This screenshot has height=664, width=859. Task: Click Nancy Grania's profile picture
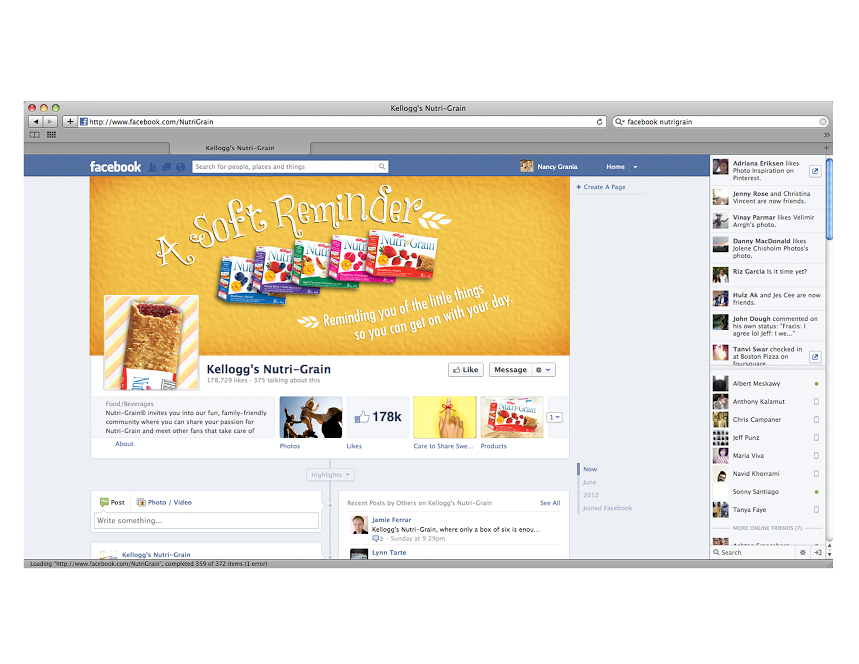[526, 166]
